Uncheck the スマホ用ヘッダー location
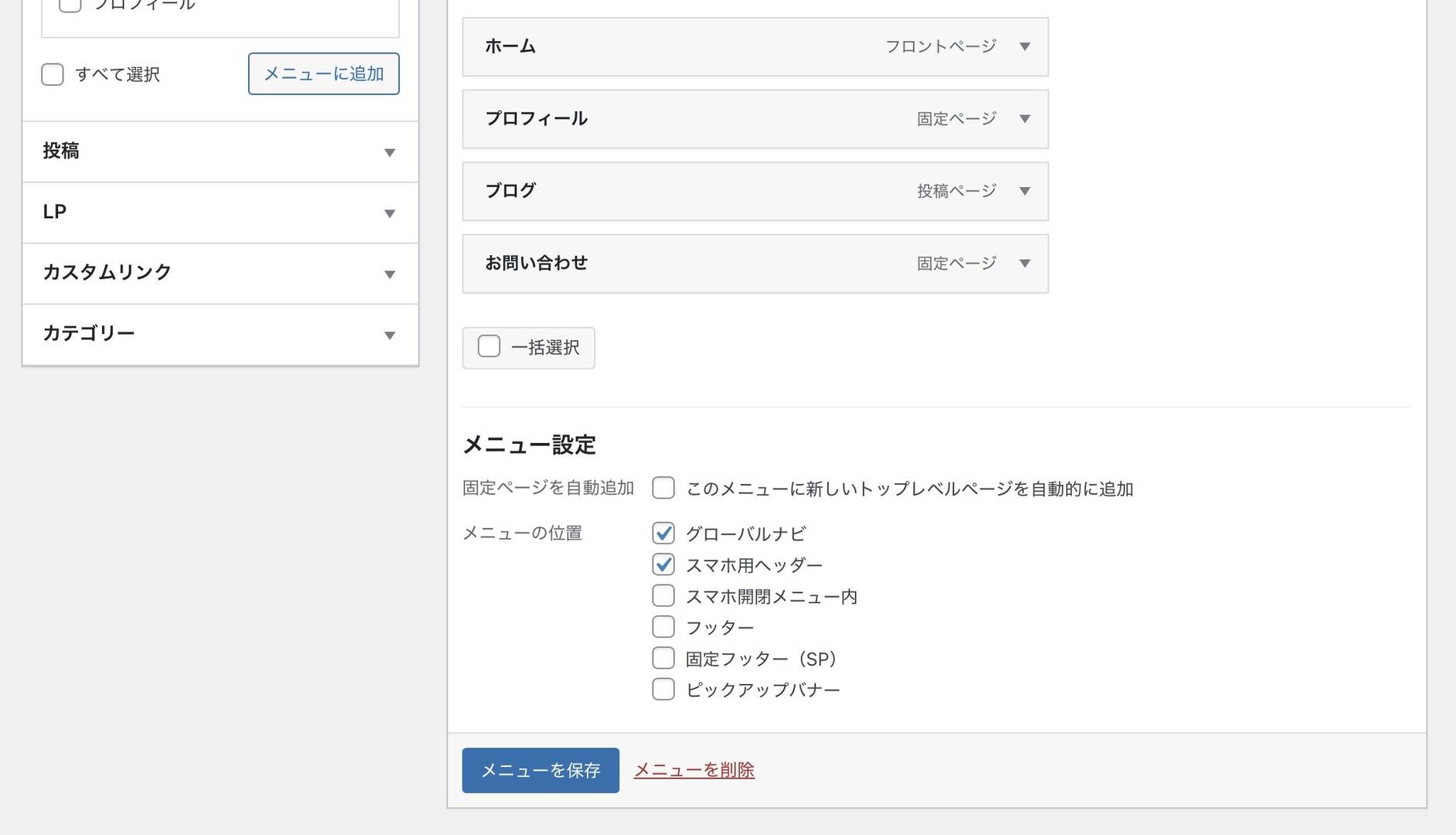1456x835 pixels. pos(663,564)
